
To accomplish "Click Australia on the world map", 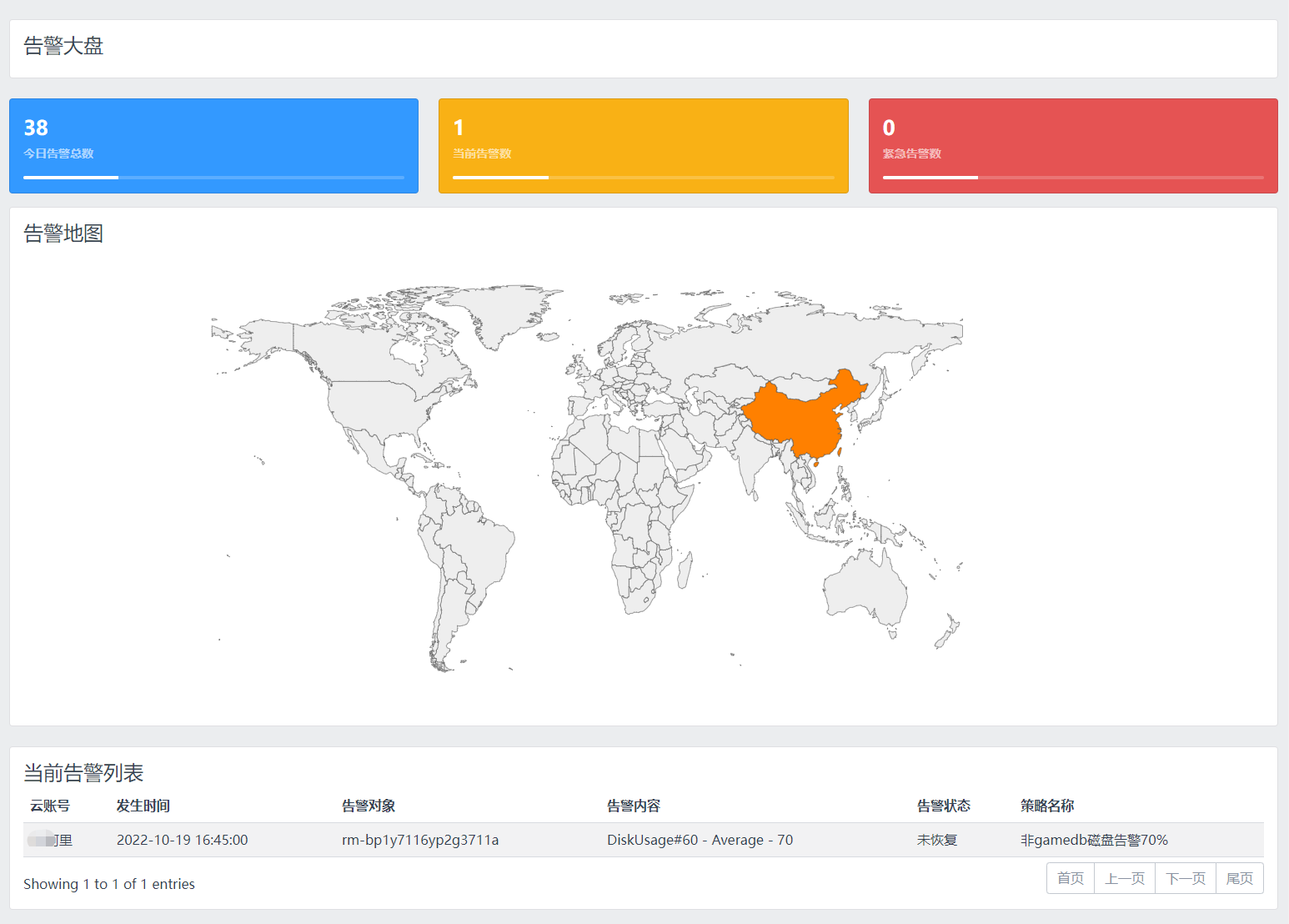I will (x=864, y=588).
